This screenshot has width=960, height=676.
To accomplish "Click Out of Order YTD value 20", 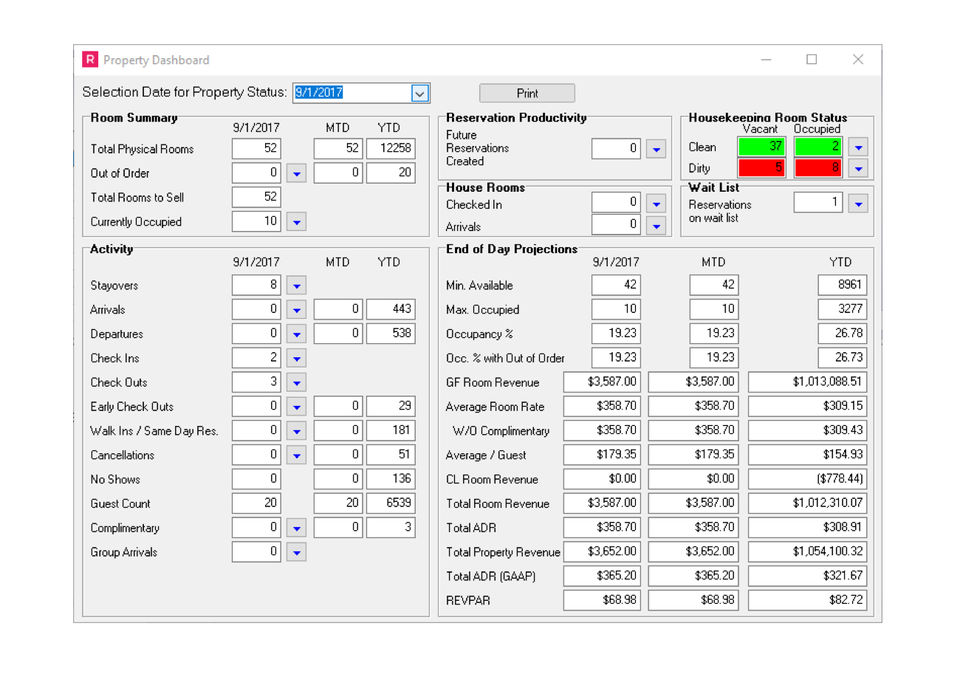I will click(391, 173).
